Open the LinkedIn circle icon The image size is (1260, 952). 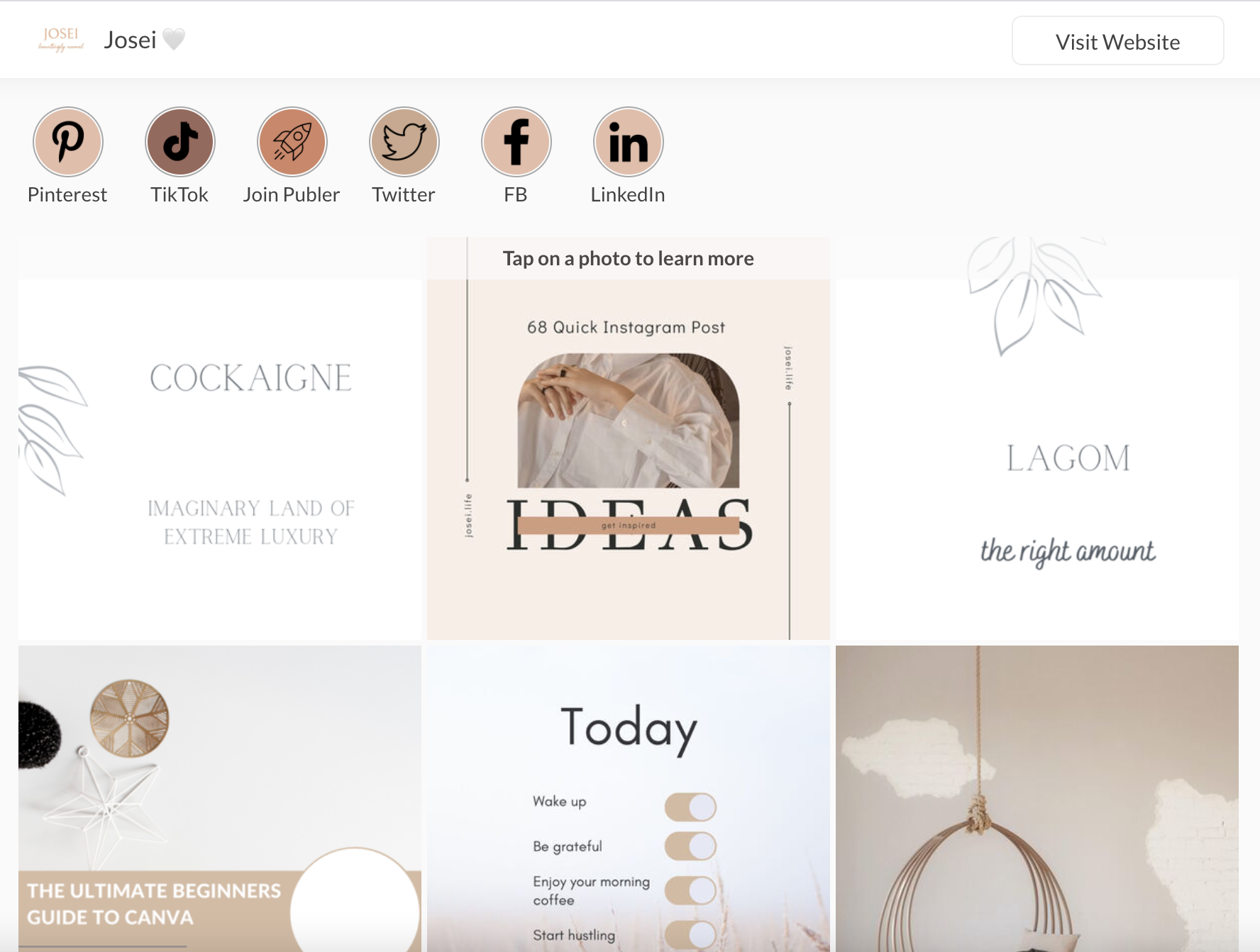629,142
